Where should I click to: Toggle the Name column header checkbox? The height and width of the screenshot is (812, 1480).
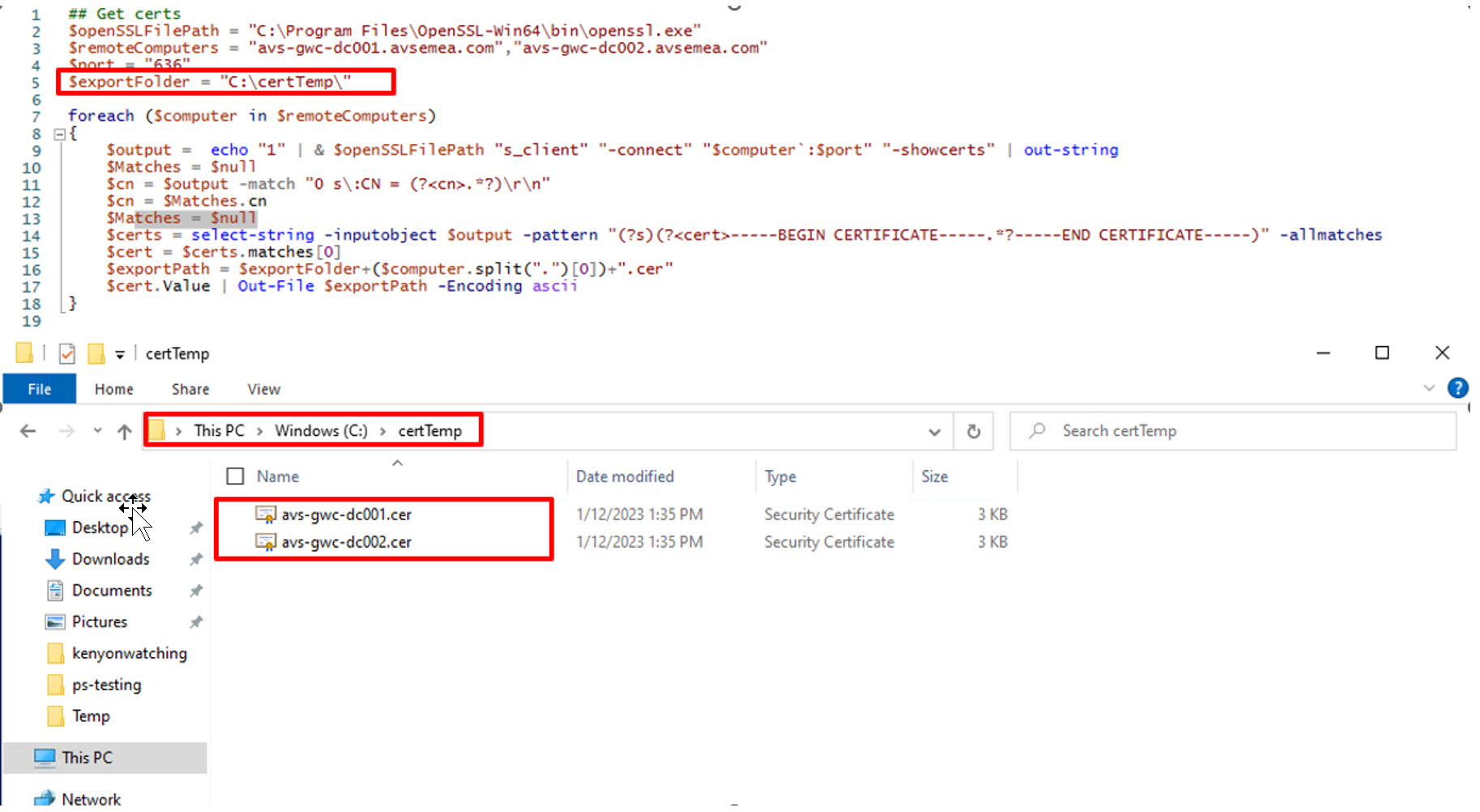pos(235,476)
